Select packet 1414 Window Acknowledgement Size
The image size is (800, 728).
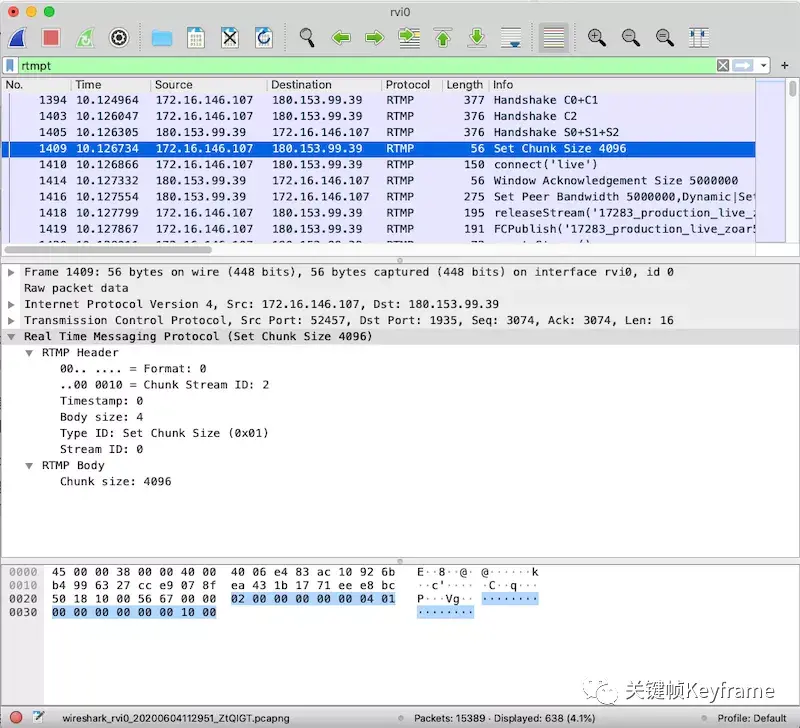click(x=379, y=181)
